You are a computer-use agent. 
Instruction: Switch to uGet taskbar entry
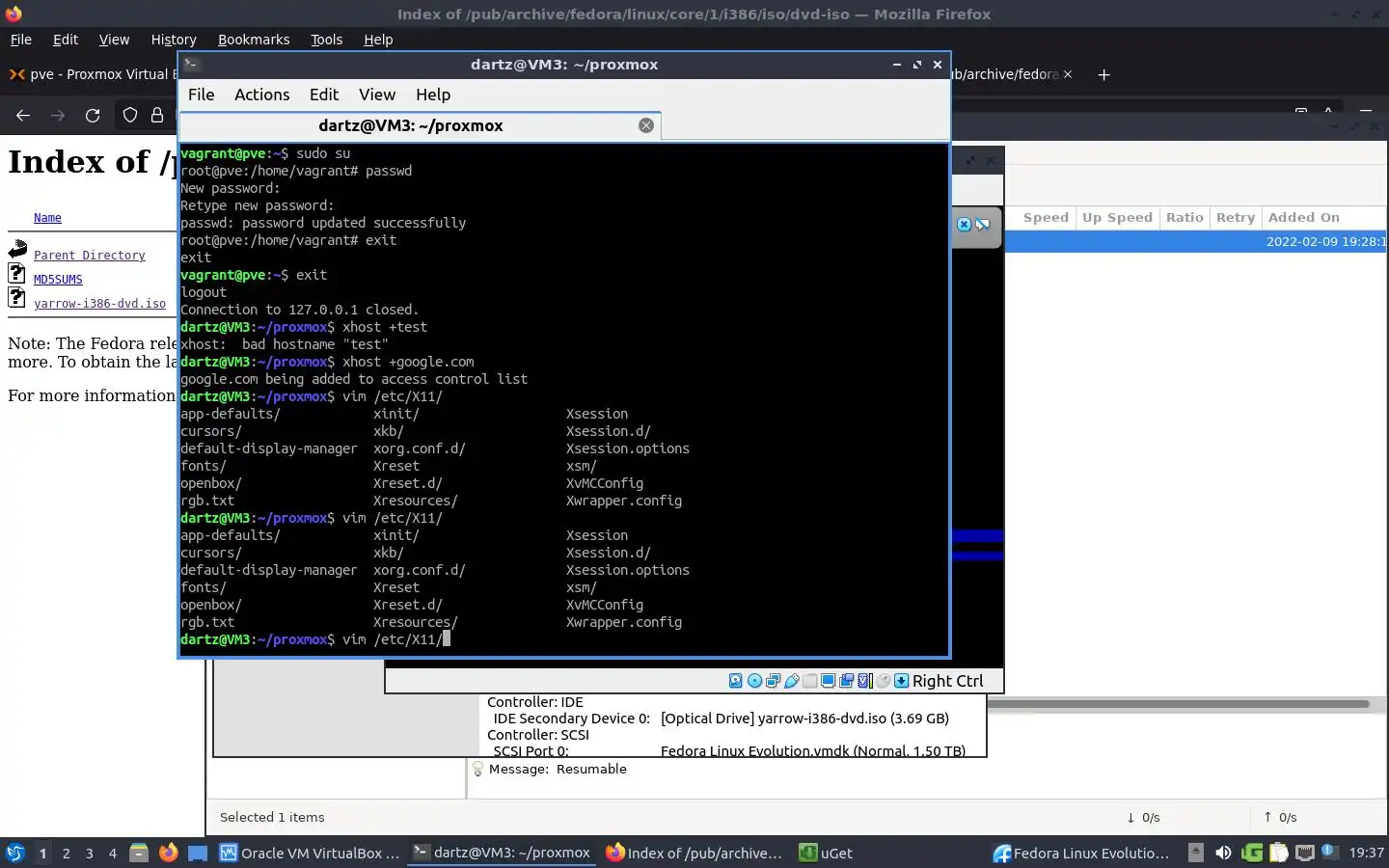(827, 853)
